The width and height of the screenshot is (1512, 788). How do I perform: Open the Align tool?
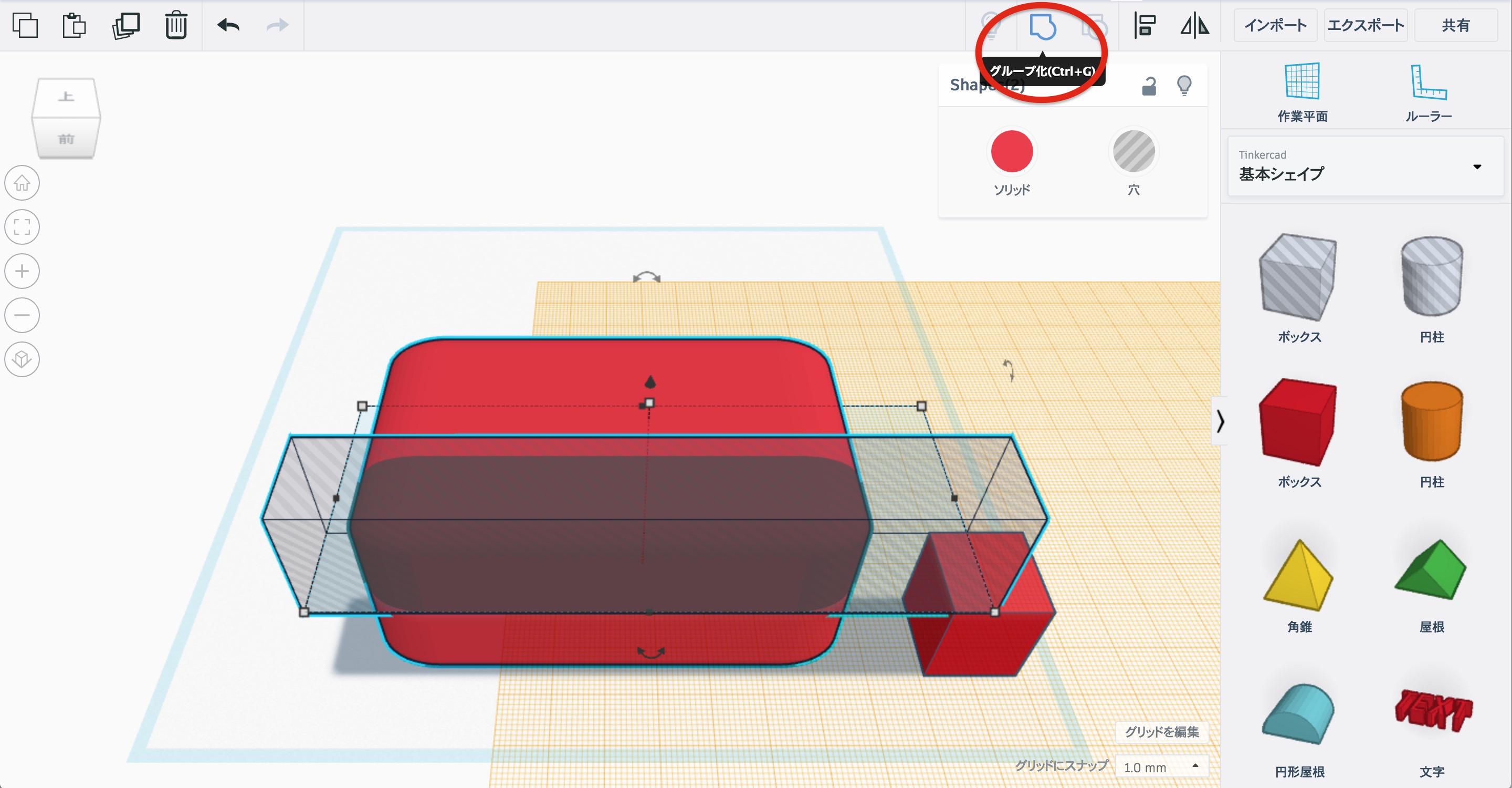tap(1144, 25)
